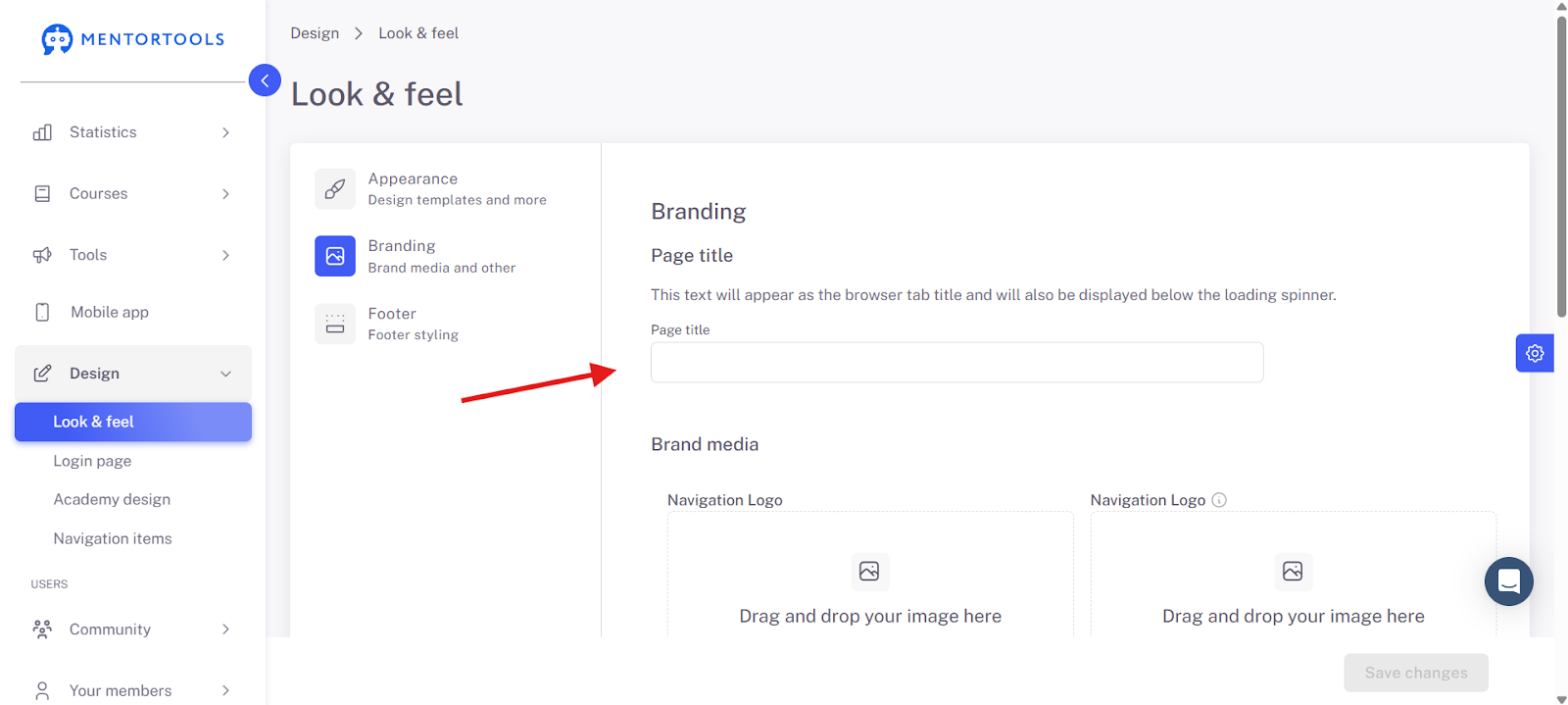Click the Footer layout icon

335,324
